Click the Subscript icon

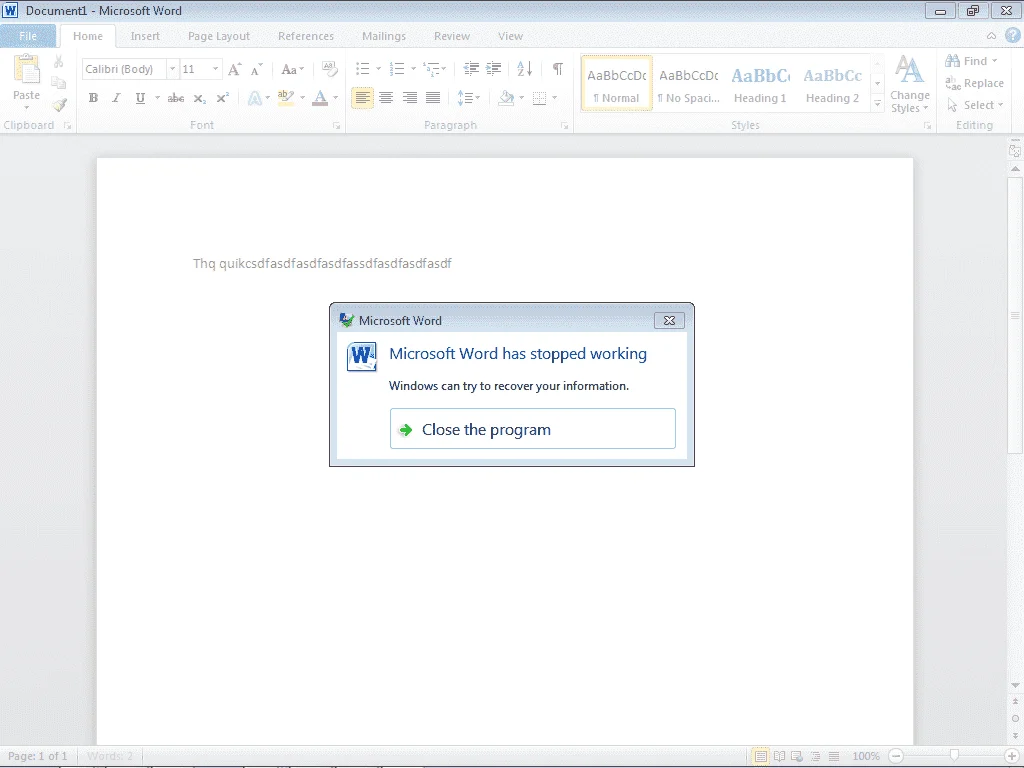199,98
